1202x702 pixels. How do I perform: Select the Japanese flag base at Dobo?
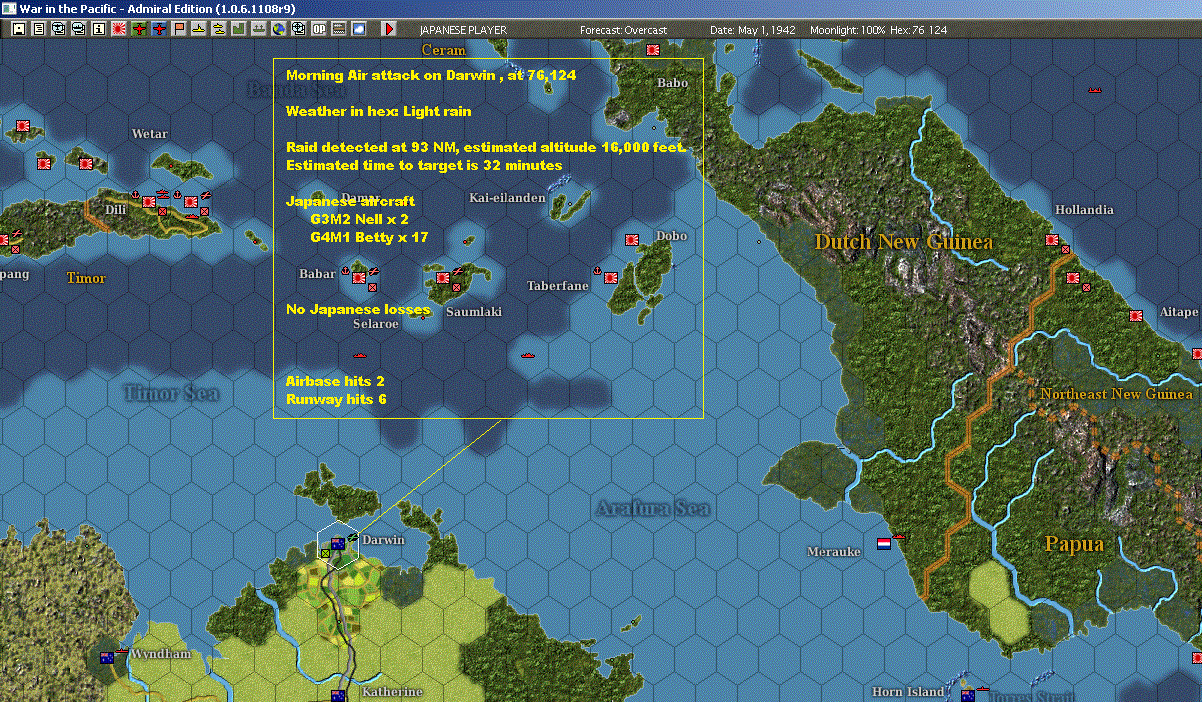[x=632, y=240]
